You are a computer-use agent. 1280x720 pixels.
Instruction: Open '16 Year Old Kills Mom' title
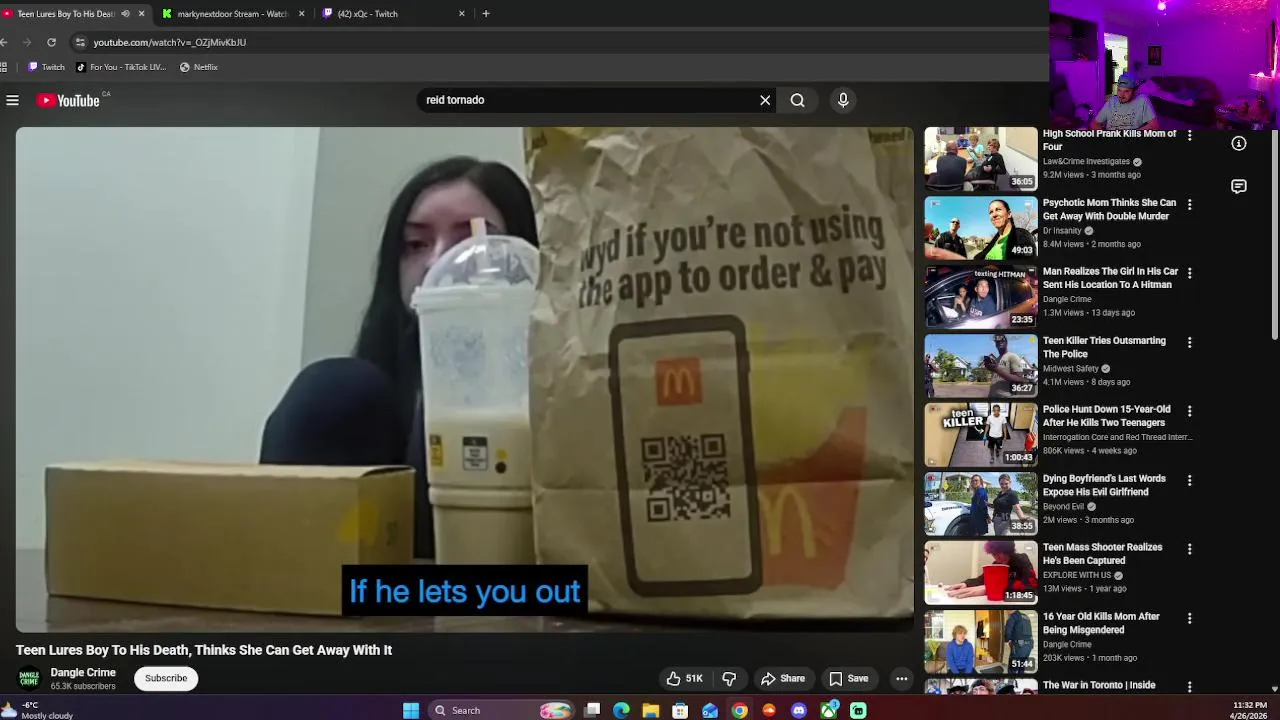tap(1101, 623)
